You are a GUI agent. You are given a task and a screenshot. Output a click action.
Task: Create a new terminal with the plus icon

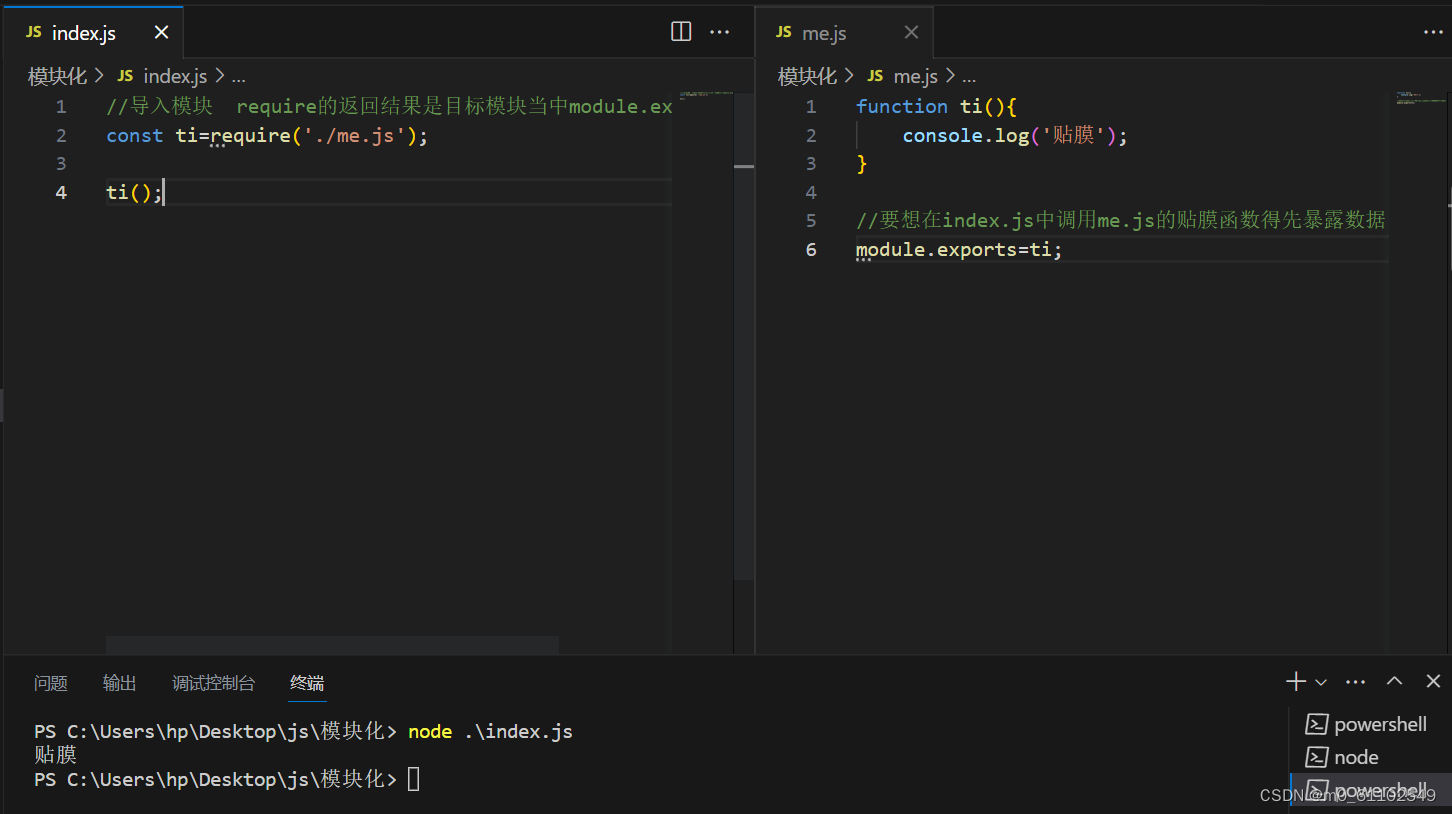click(1294, 681)
